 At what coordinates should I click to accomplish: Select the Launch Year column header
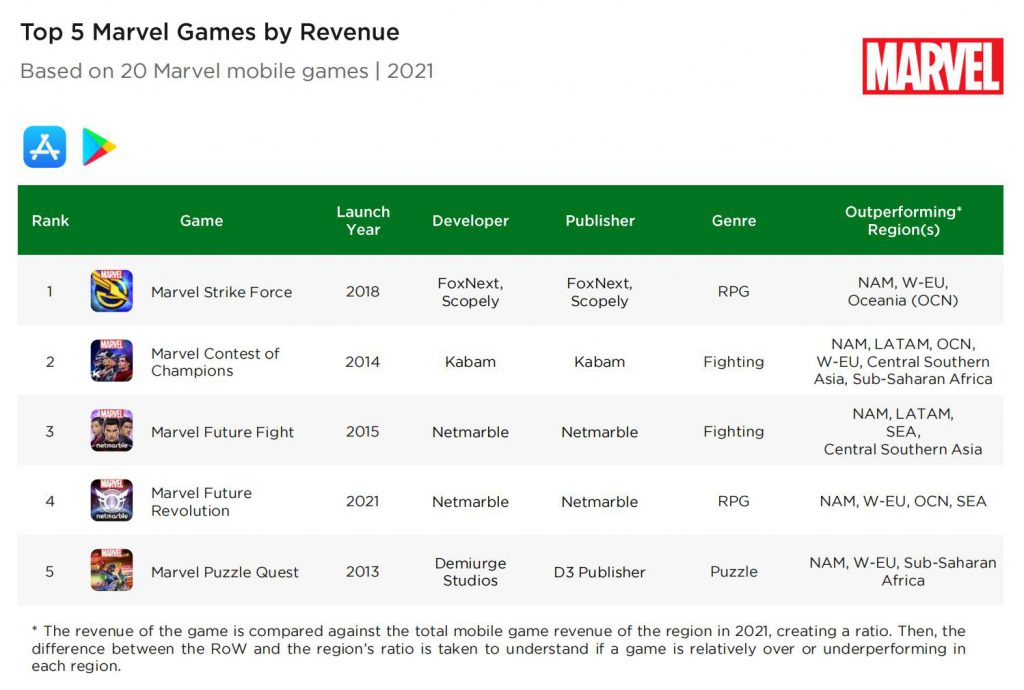363,220
